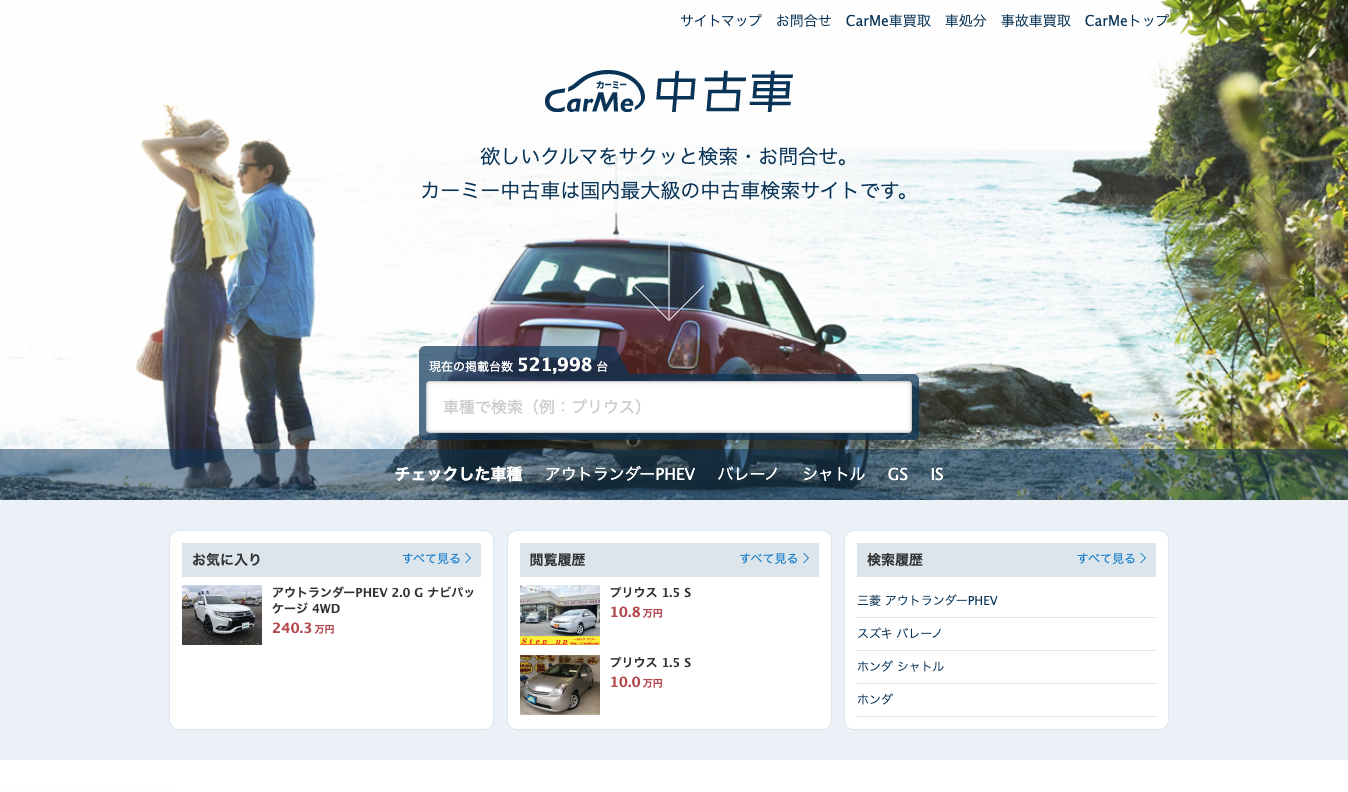Open the サイトマップ link

721,20
